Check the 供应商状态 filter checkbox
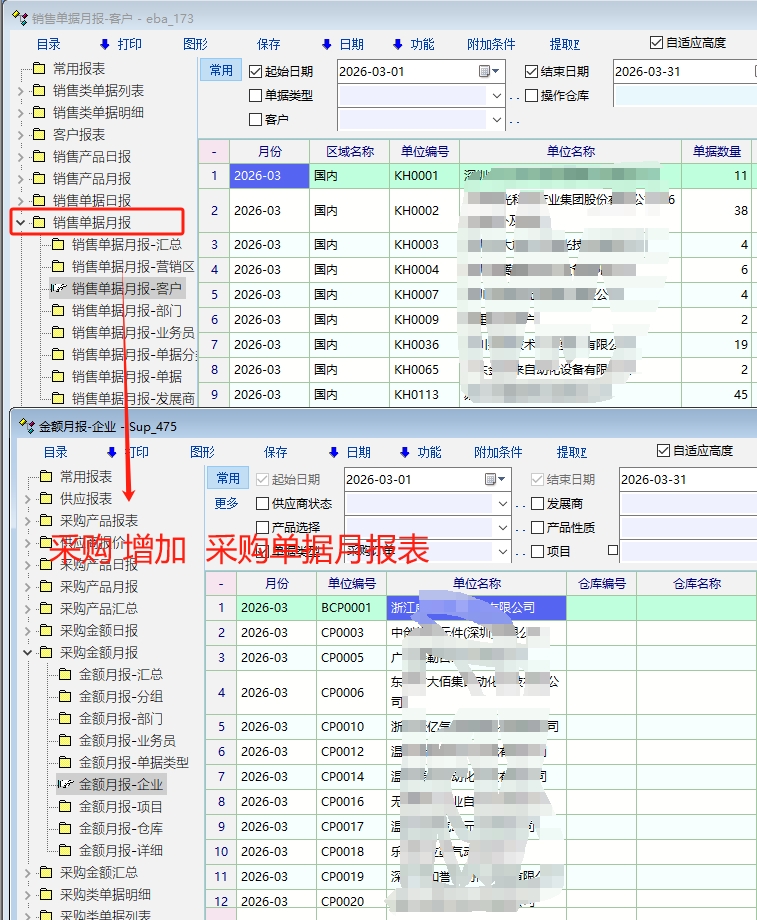 click(x=262, y=504)
